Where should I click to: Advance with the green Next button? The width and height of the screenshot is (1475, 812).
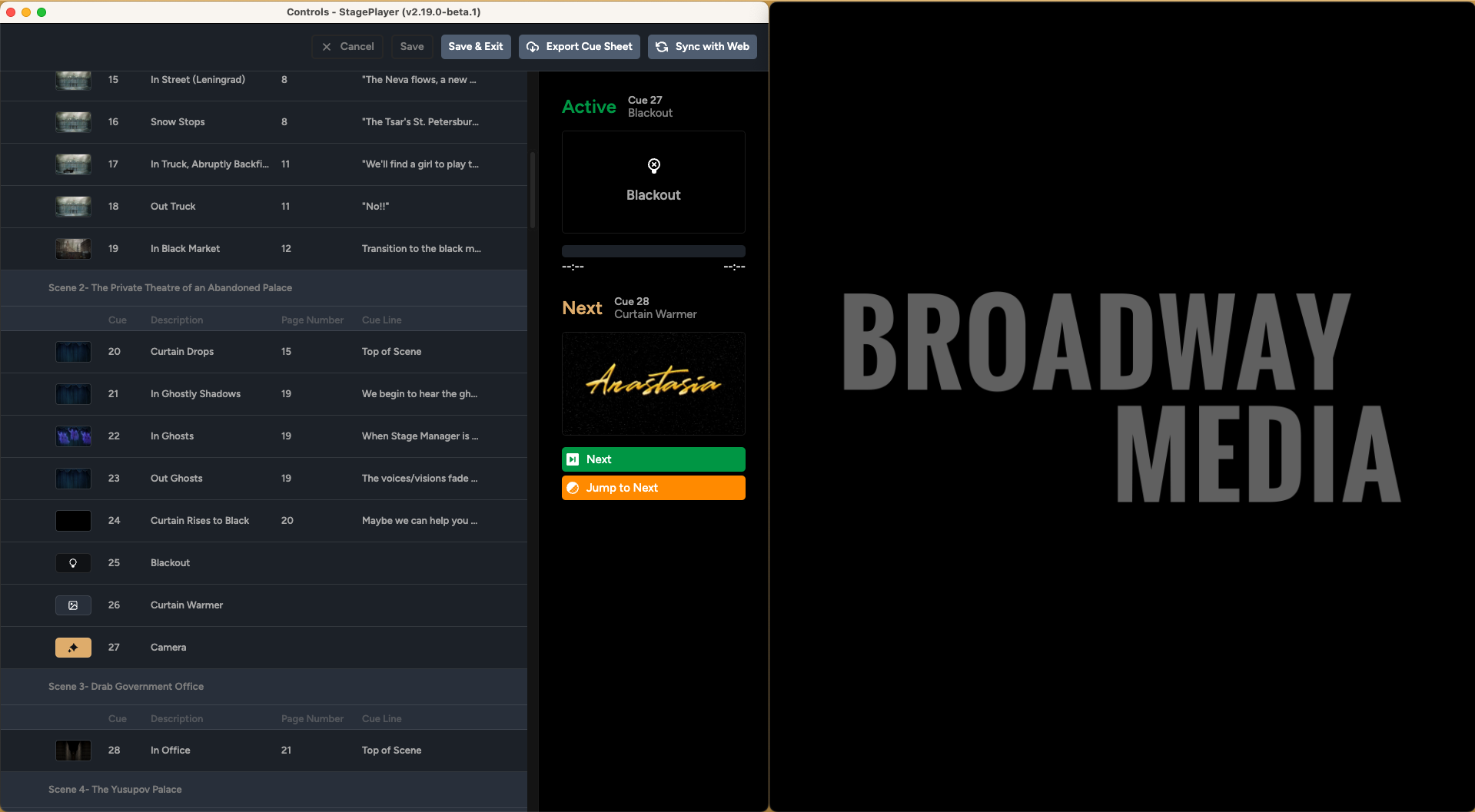pos(653,459)
